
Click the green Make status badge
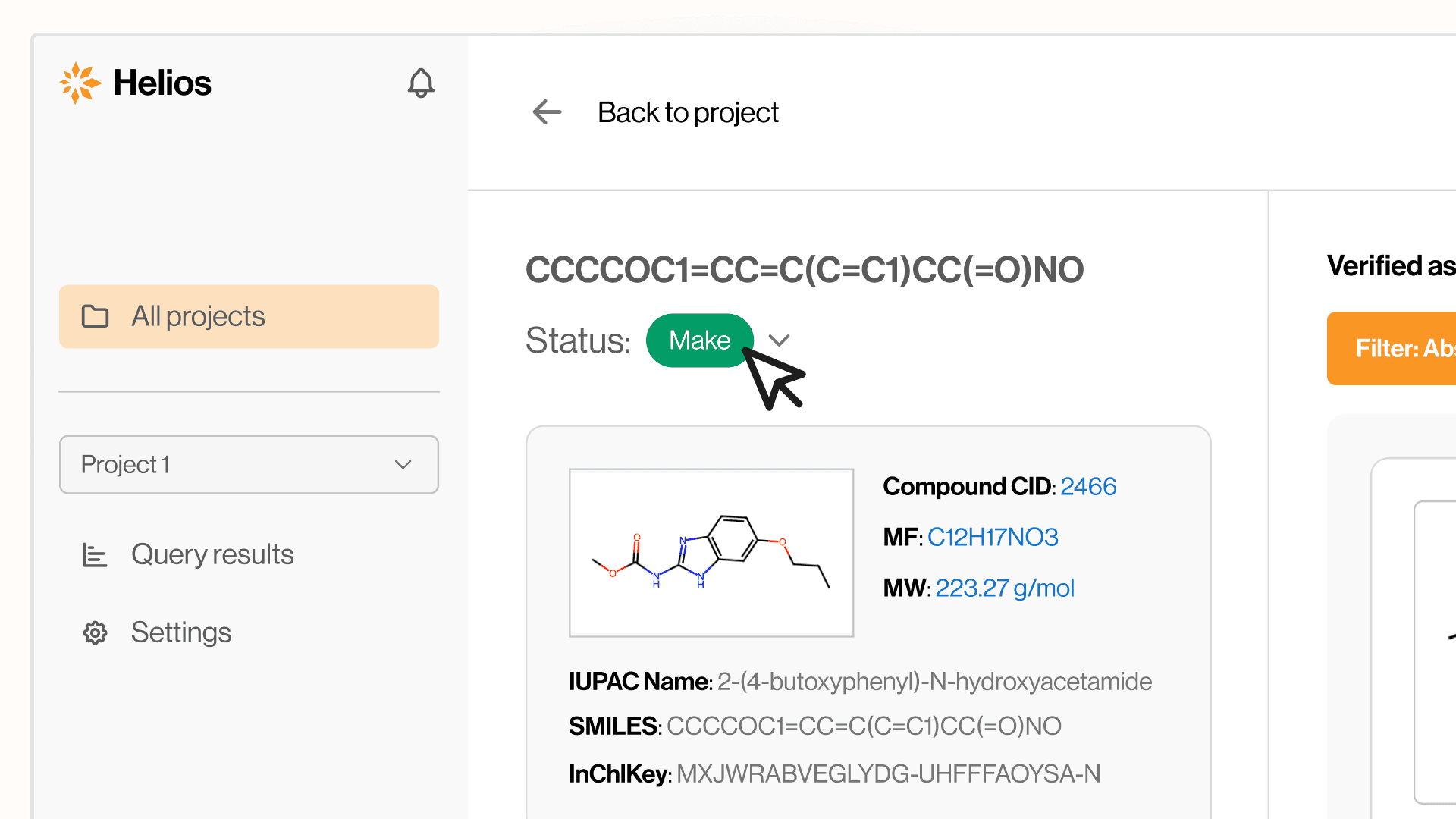point(698,340)
